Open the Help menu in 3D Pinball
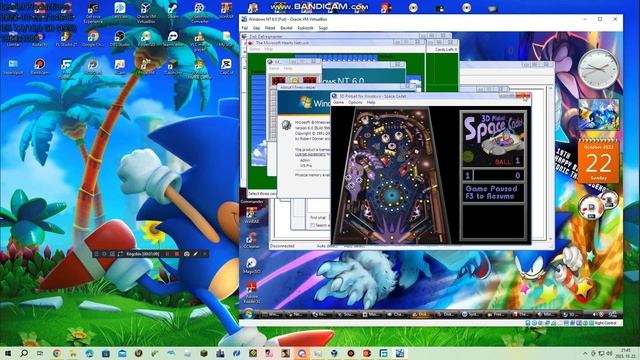 click(371, 102)
